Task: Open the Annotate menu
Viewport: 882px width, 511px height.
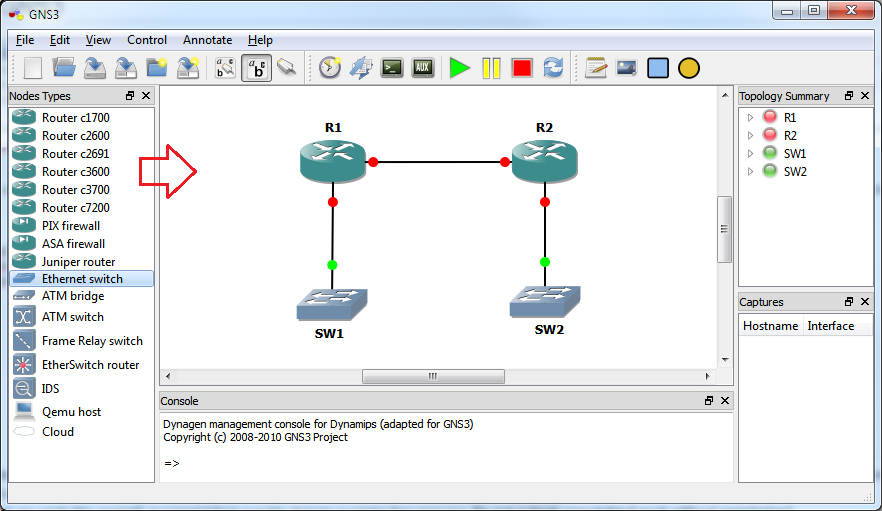Action: [x=207, y=40]
